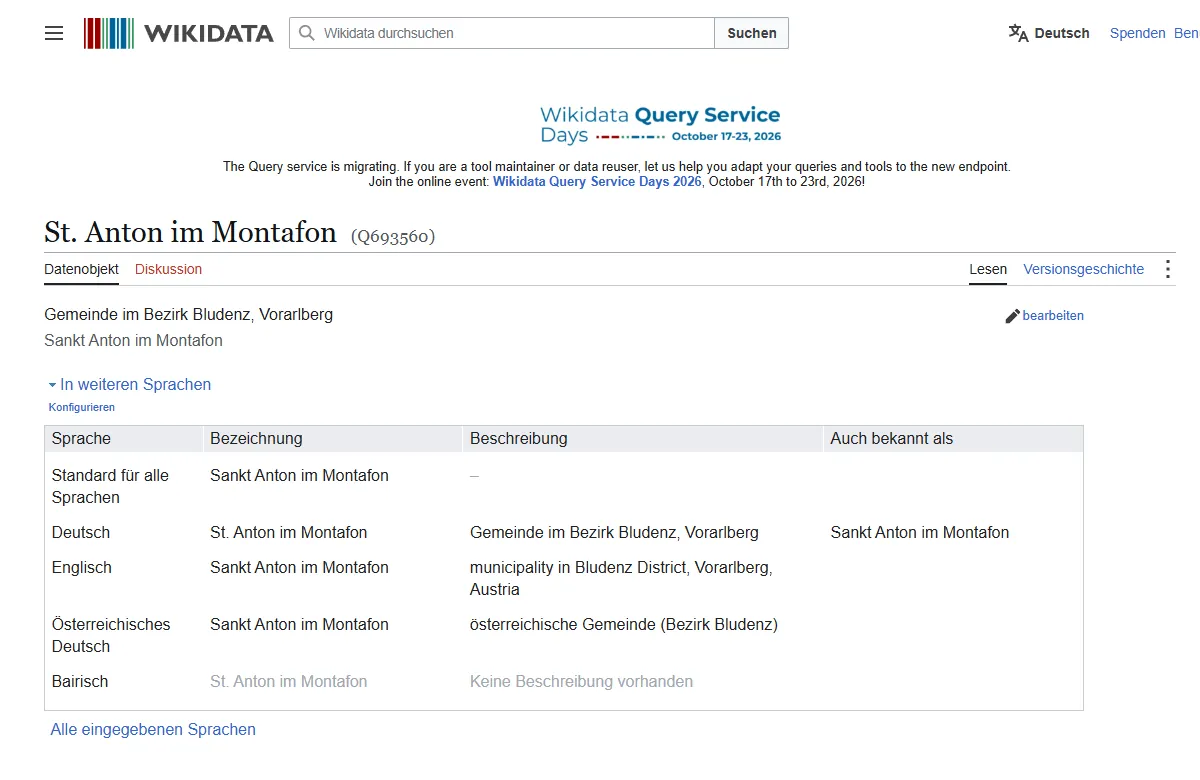
Task: Switch to the Diskussion tab
Action: click(168, 269)
